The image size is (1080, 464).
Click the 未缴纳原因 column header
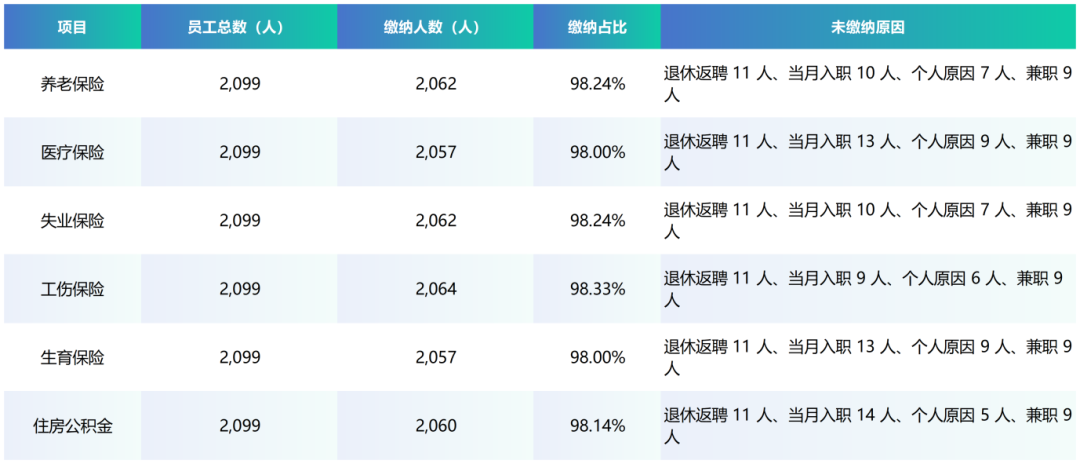coord(868,27)
